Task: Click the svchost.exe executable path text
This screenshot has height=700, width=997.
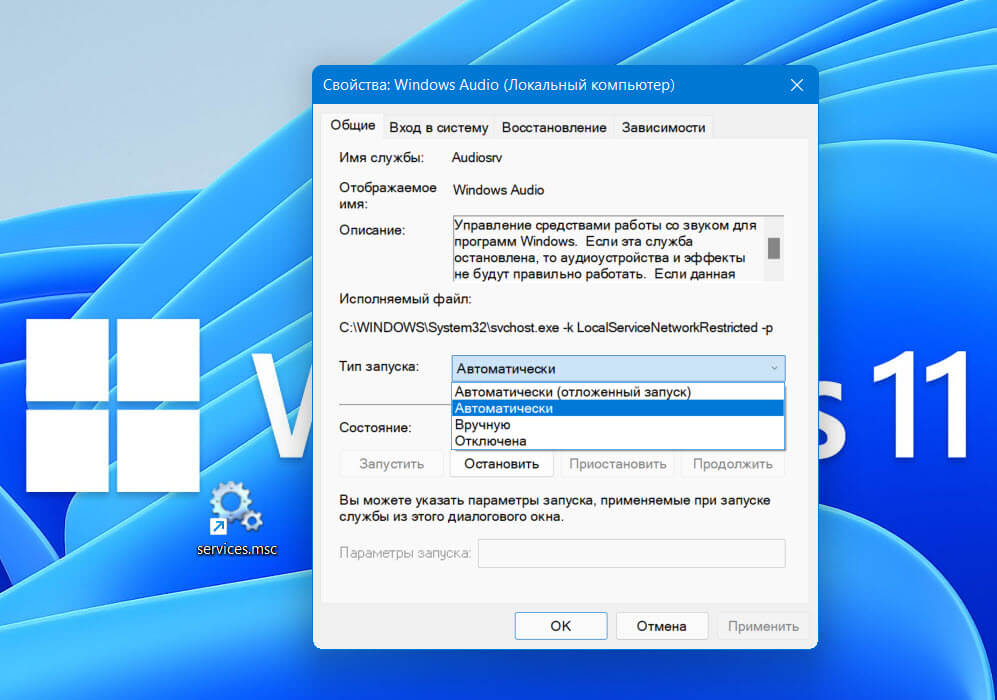Action: [x=556, y=328]
